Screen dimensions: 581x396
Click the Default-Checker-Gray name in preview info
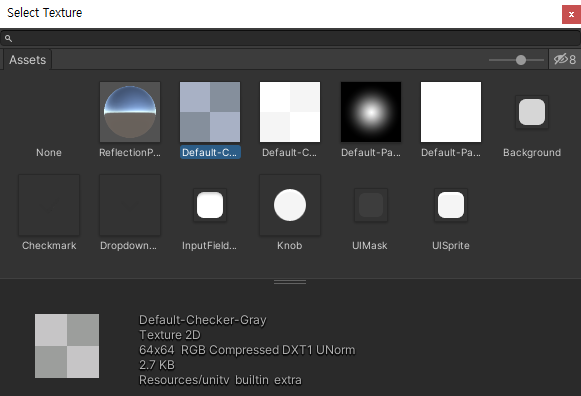tap(203, 320)
